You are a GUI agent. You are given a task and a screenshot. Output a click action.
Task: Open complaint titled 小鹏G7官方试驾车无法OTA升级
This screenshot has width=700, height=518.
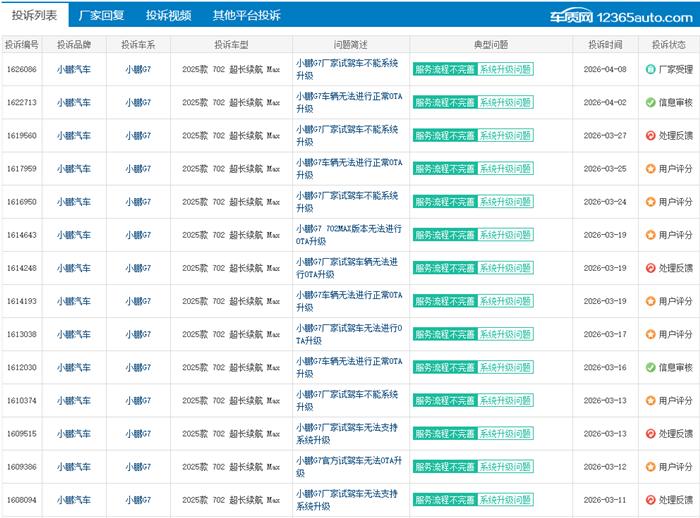pyautogui.click(x=349, y=467)
